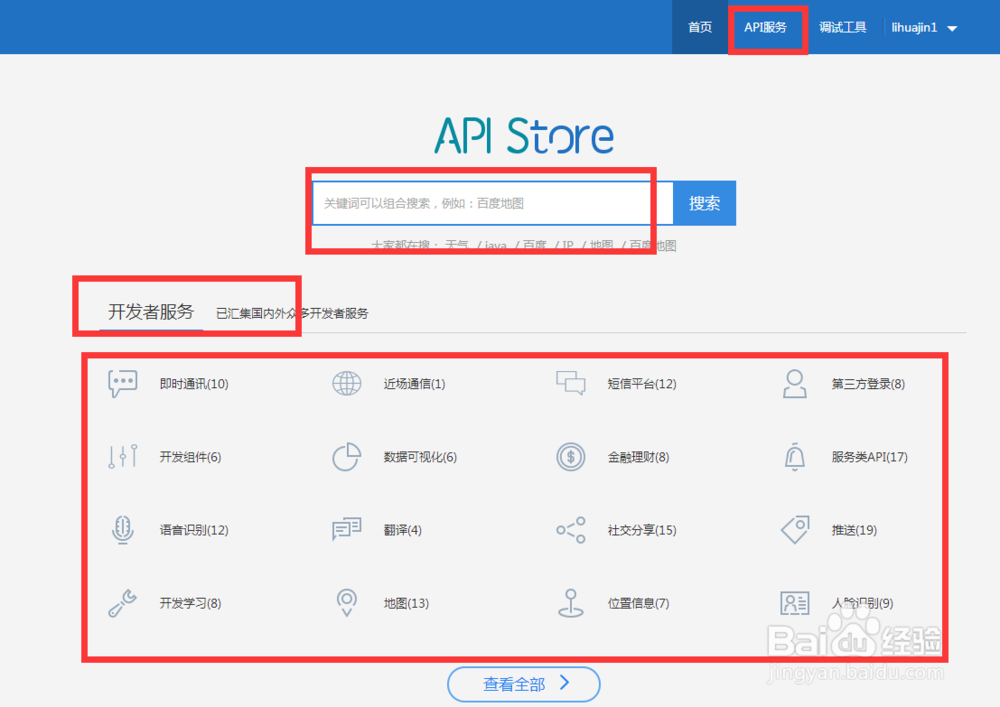
Task: Open the 短信平台(12) category link
Action: pos(642,384)
